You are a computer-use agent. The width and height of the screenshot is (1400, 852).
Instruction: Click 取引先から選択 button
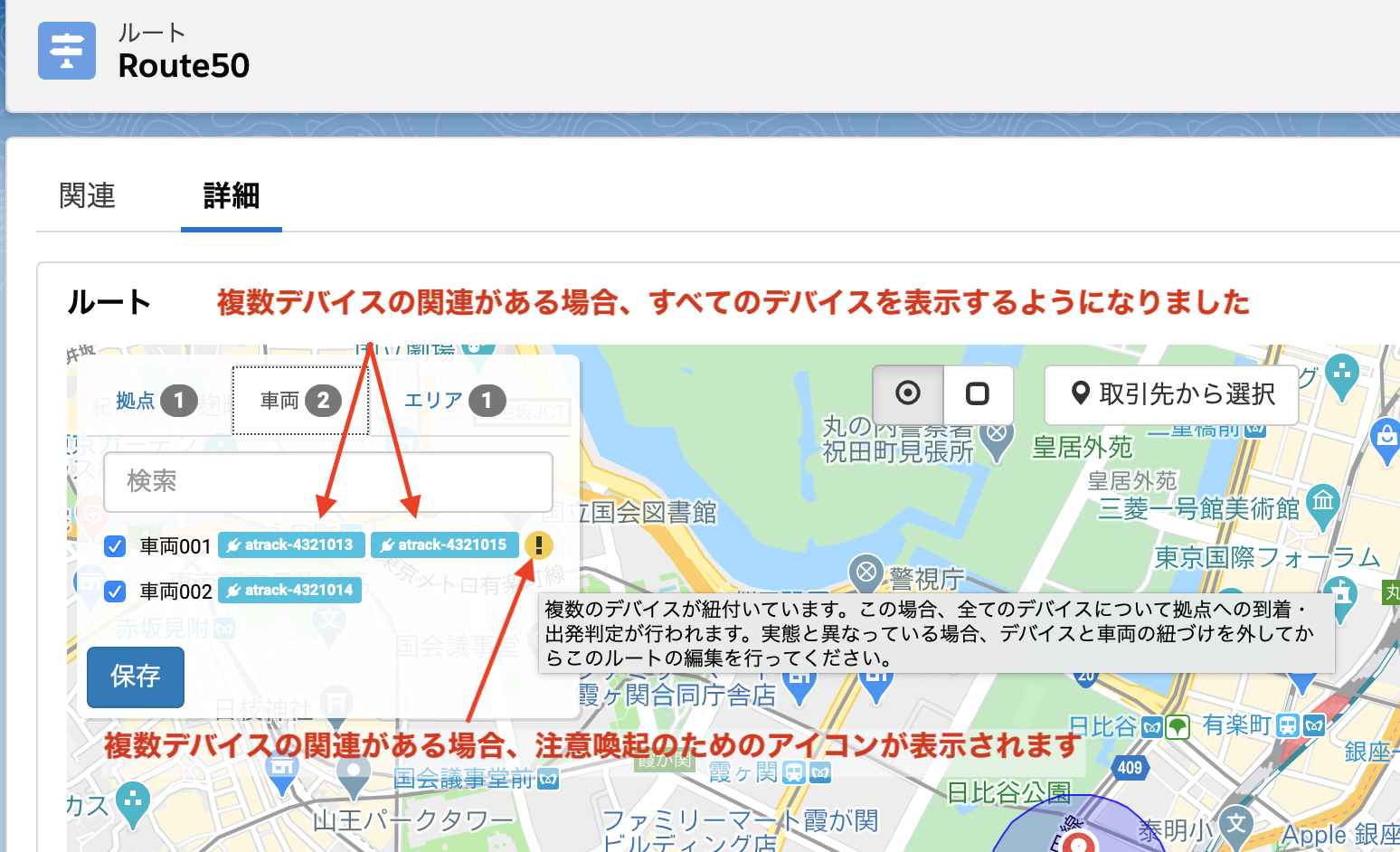pos(1171,394)
